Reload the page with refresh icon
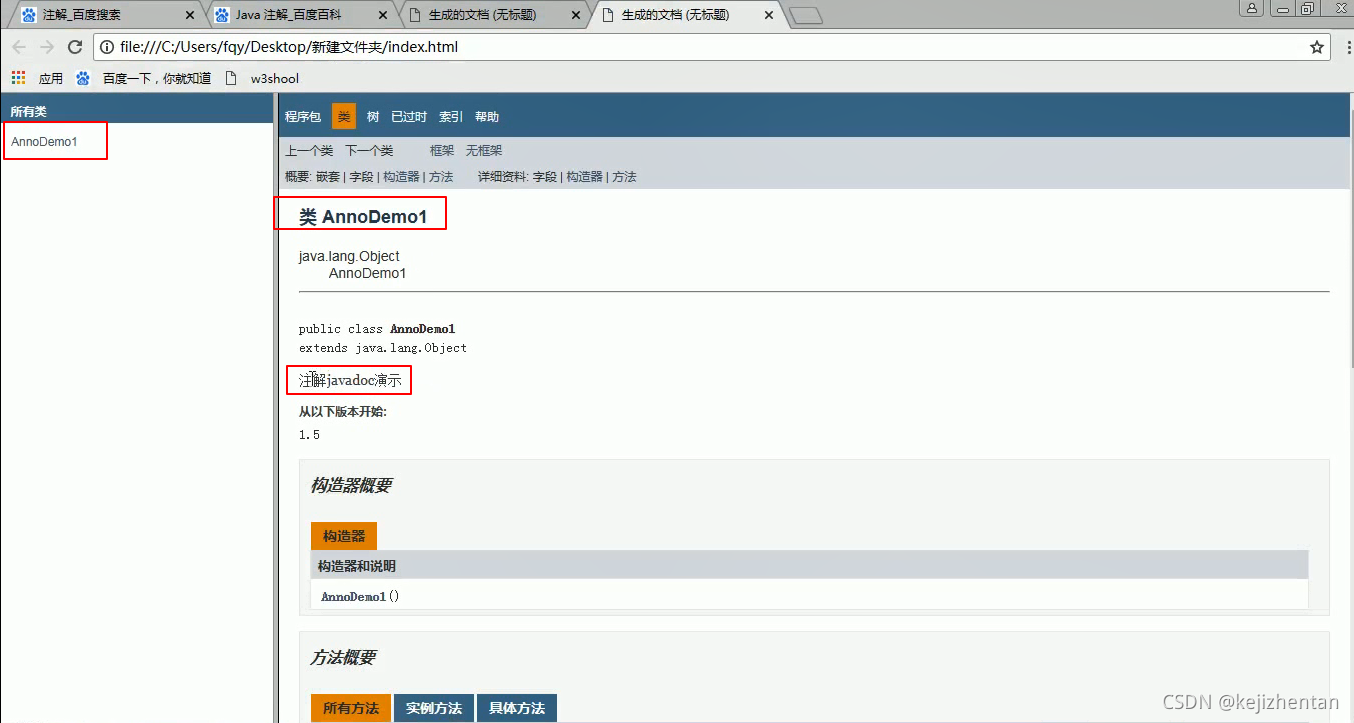Screen dimensions: 1354x723 (74, 47)
